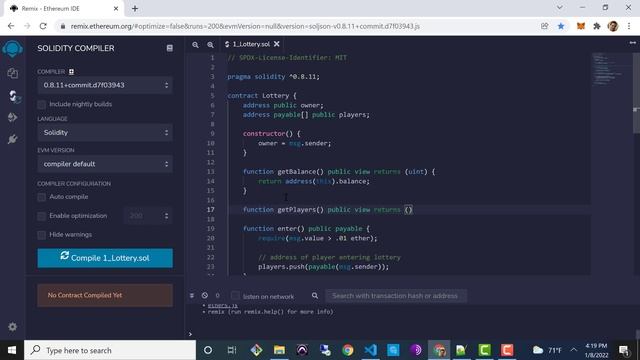Open settings gear in sidebar
The height and width of the screenshot is (360, 640).
[x=13, y=327]
